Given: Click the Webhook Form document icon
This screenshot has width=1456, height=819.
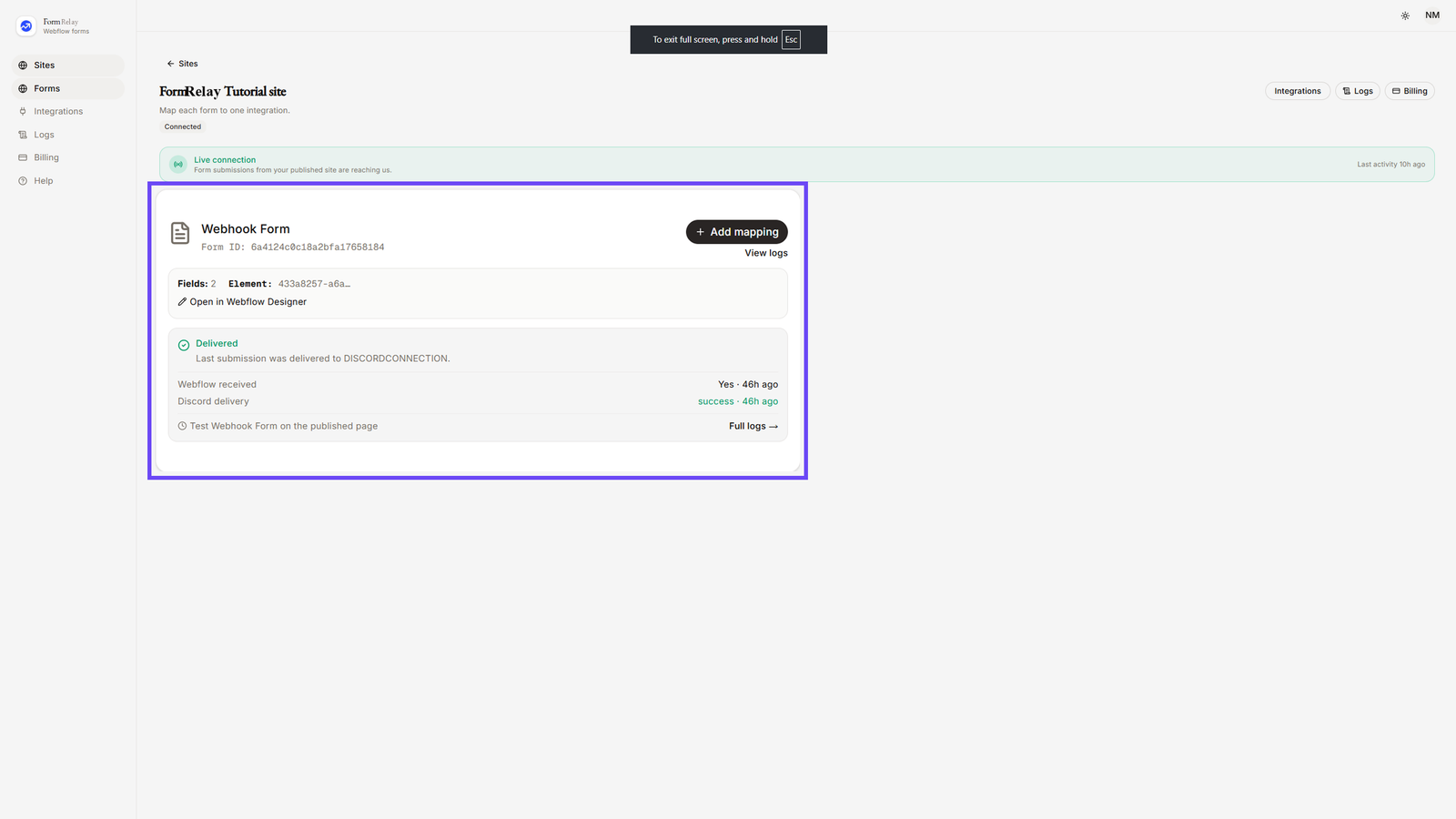Looking at the screenshot, I should (x=180, y=233).
